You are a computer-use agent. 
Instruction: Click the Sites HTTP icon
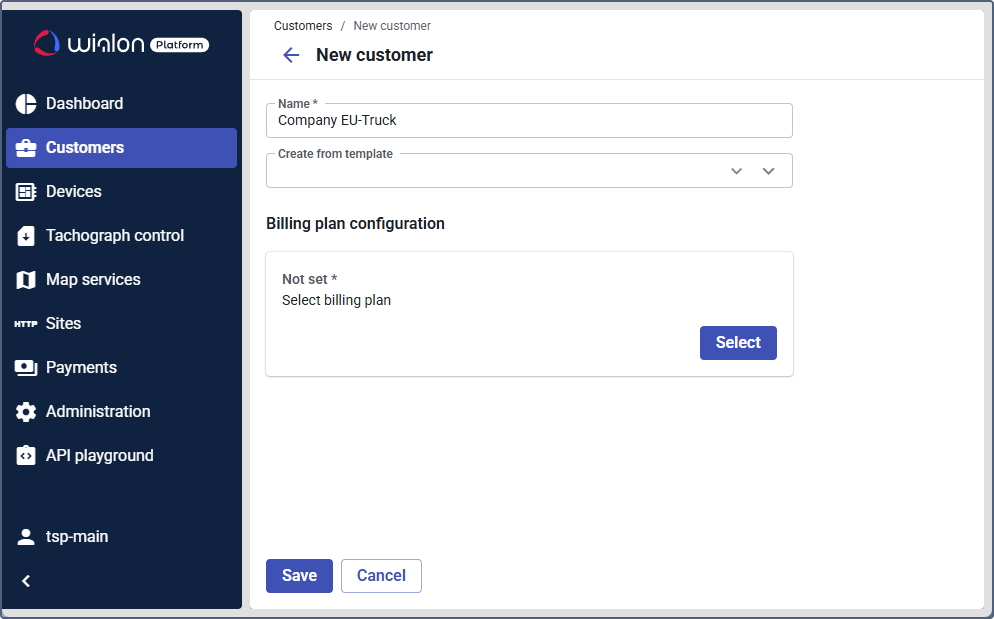(x=26, y=324)
